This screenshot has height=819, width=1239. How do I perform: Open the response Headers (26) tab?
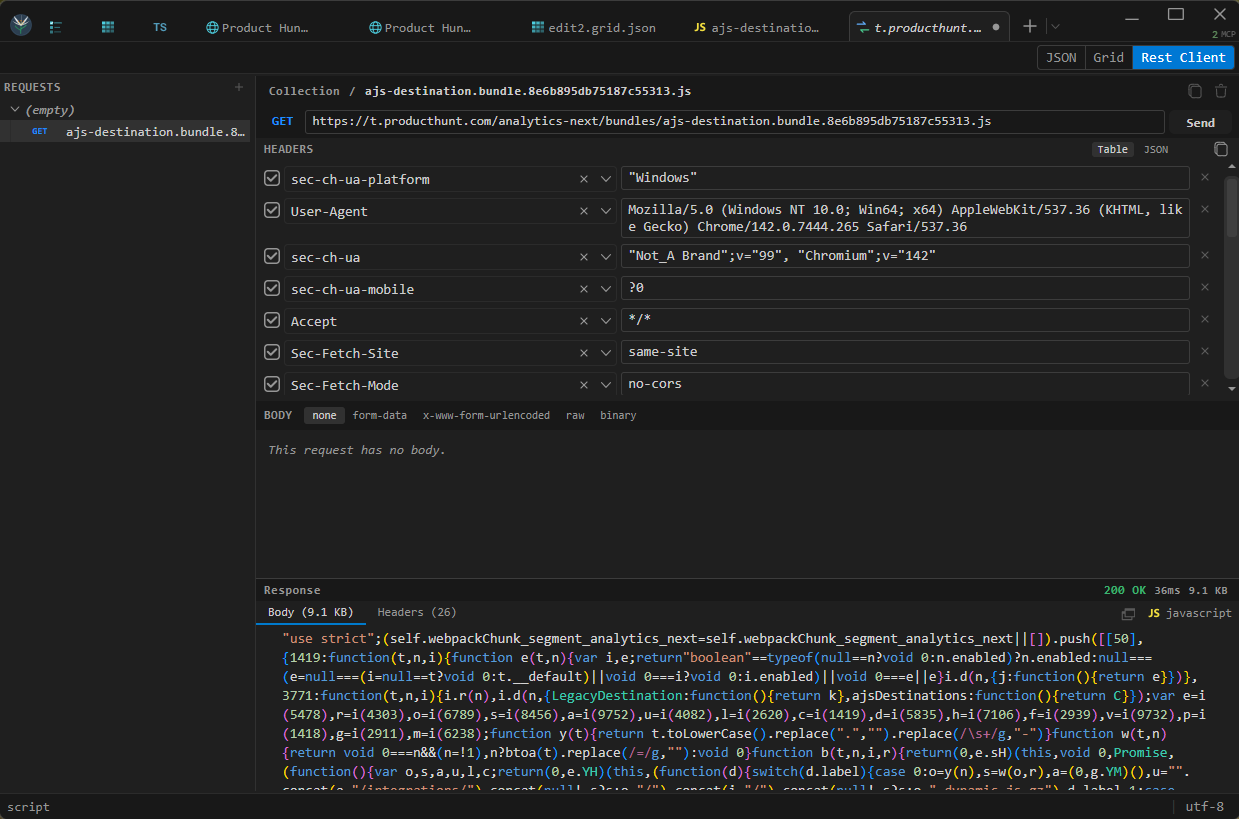[x=416, y=612]
